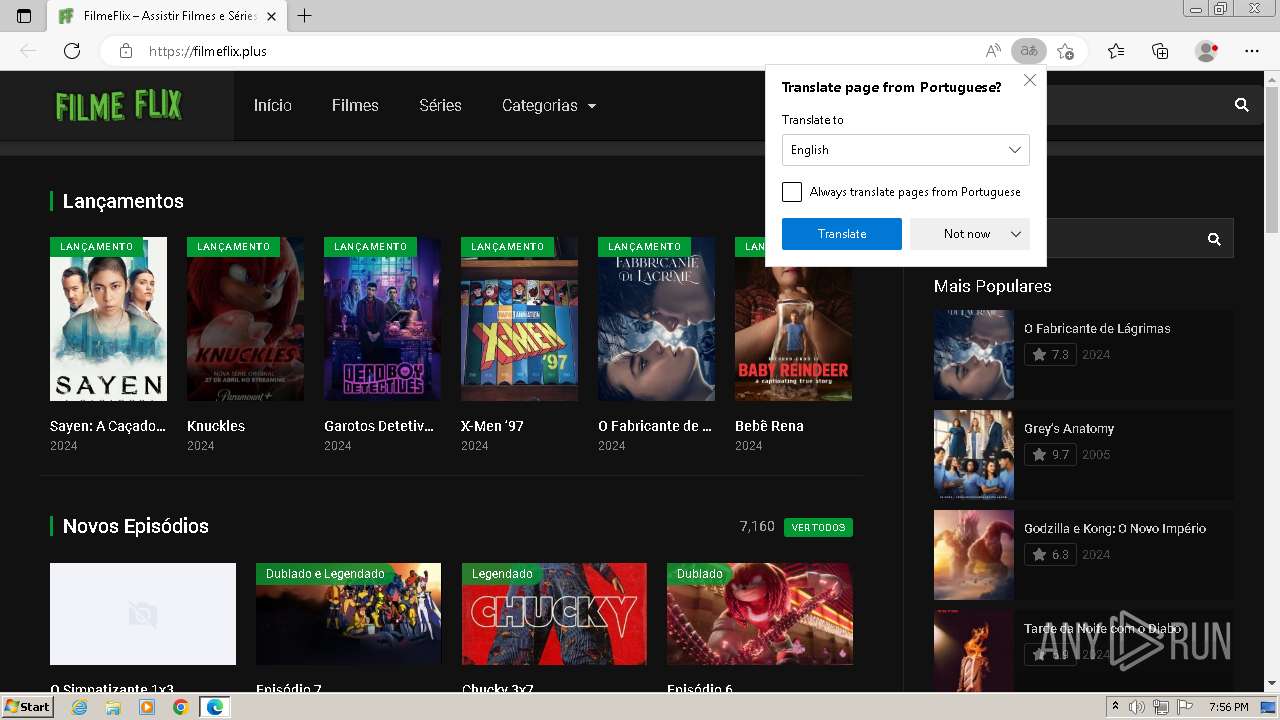Open O Fabricante de Lágrimas in Mais Populares
The width and height of the screenshot is (1280, 720).
[x=1097, y=328]
